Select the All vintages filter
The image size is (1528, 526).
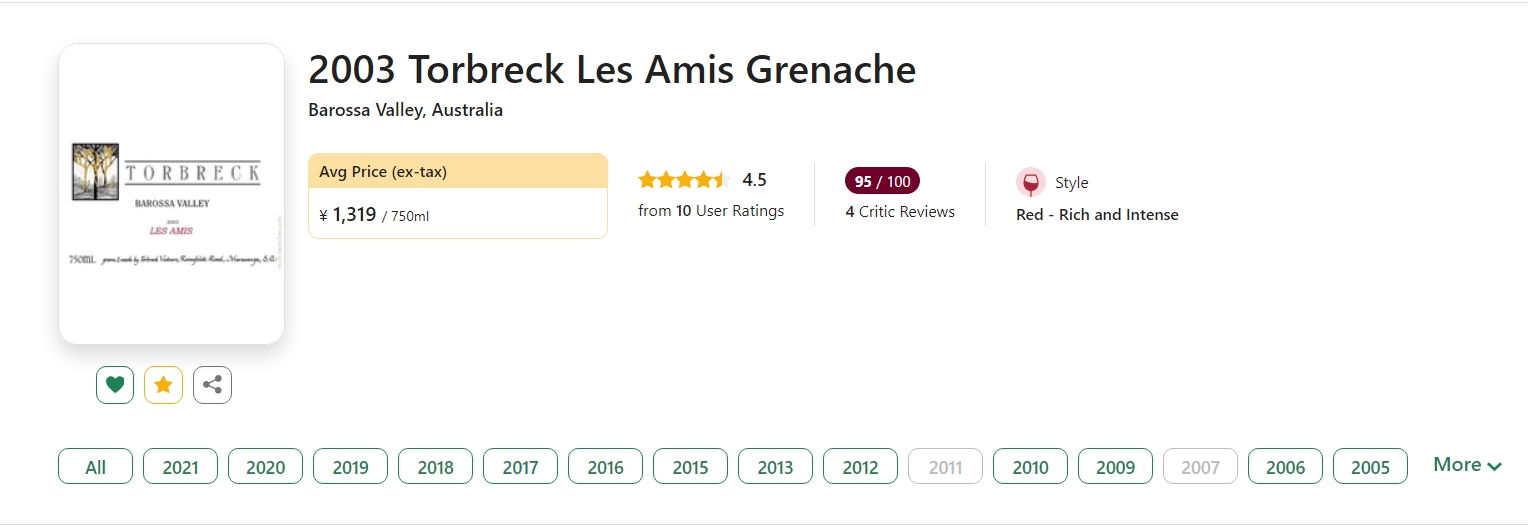click(96, 467)
